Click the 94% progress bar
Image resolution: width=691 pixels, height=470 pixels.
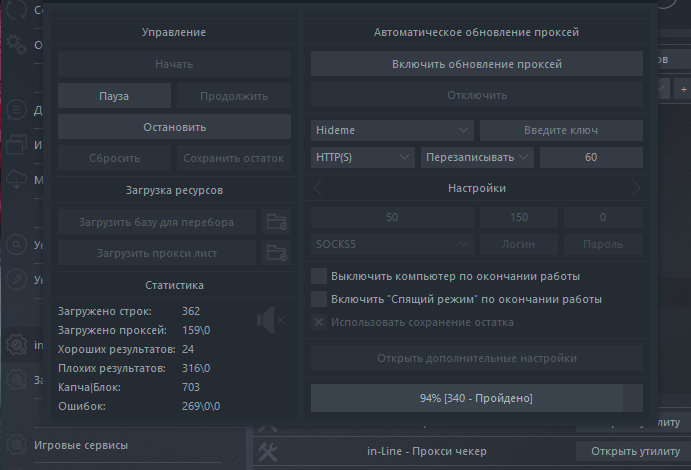click(476, 398)
